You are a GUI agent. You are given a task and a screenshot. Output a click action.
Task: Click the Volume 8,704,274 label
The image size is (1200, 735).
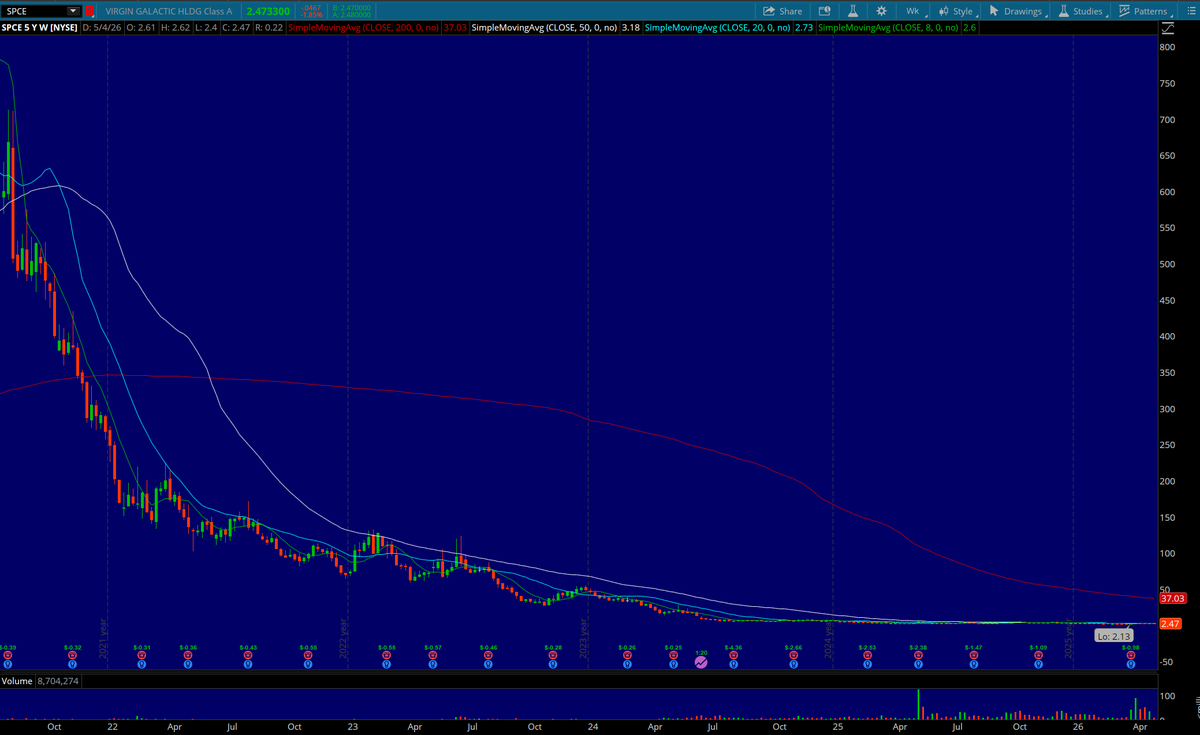point(38,682)
